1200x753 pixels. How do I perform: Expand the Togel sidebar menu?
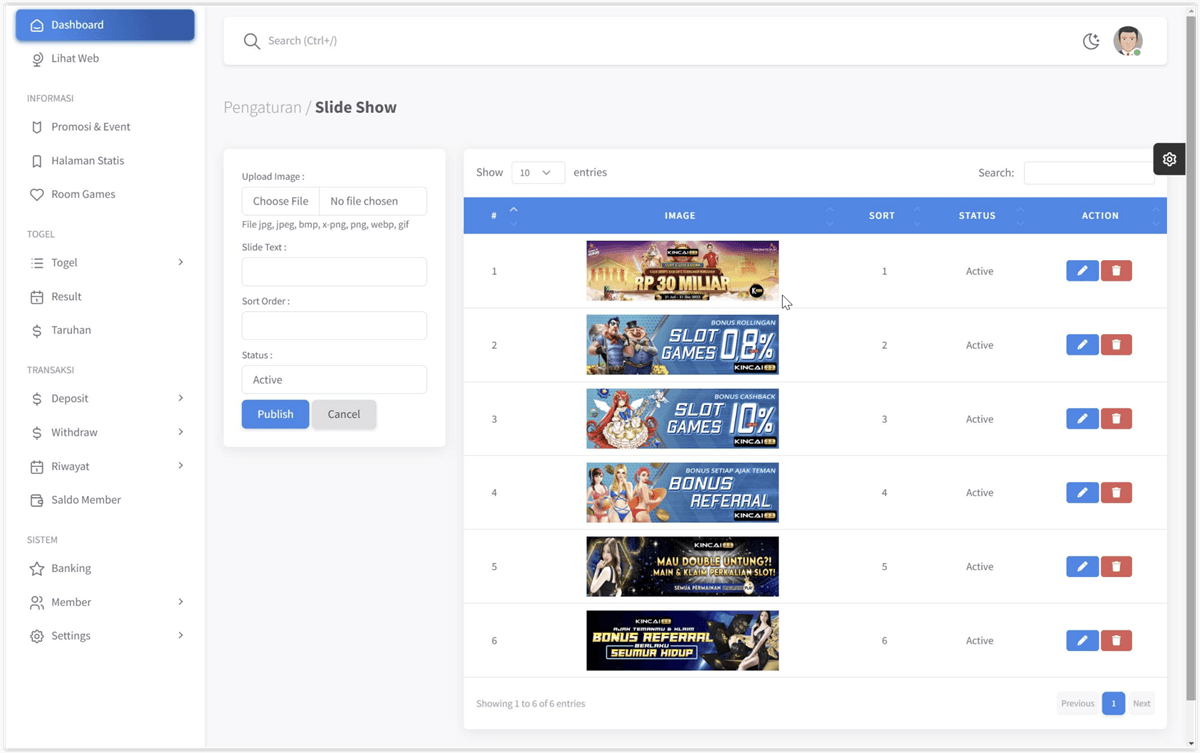[105, 263]
